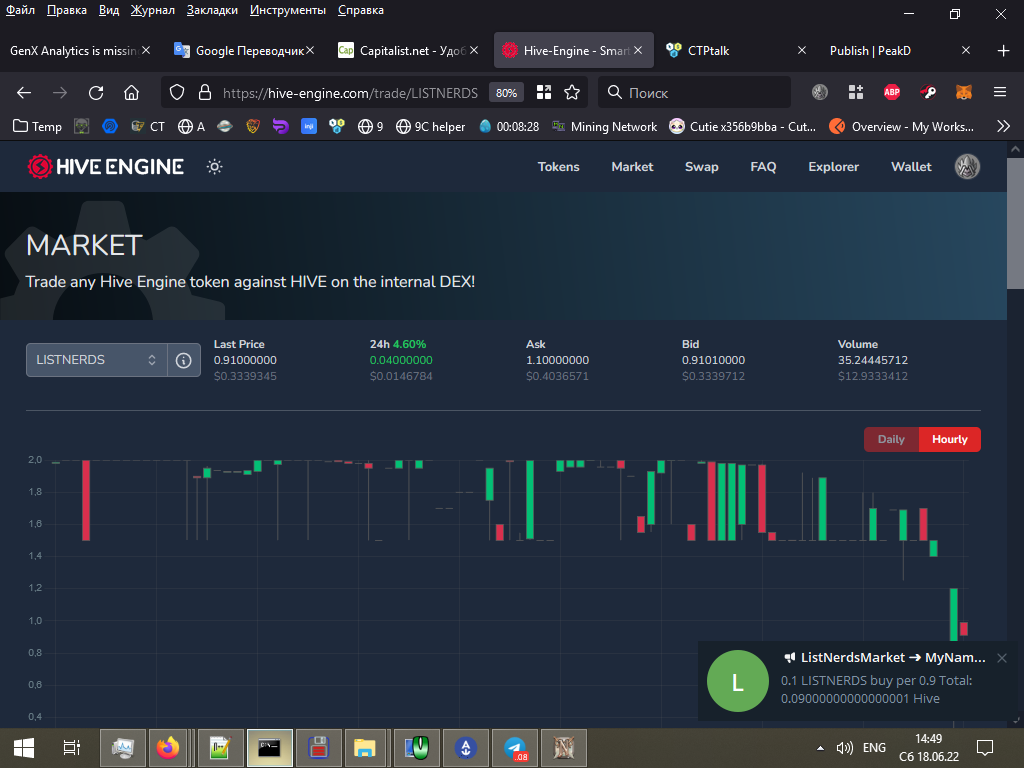Open the MetaMask fox extension
This screenshot has height=768, width=1024.
point(963,93)
